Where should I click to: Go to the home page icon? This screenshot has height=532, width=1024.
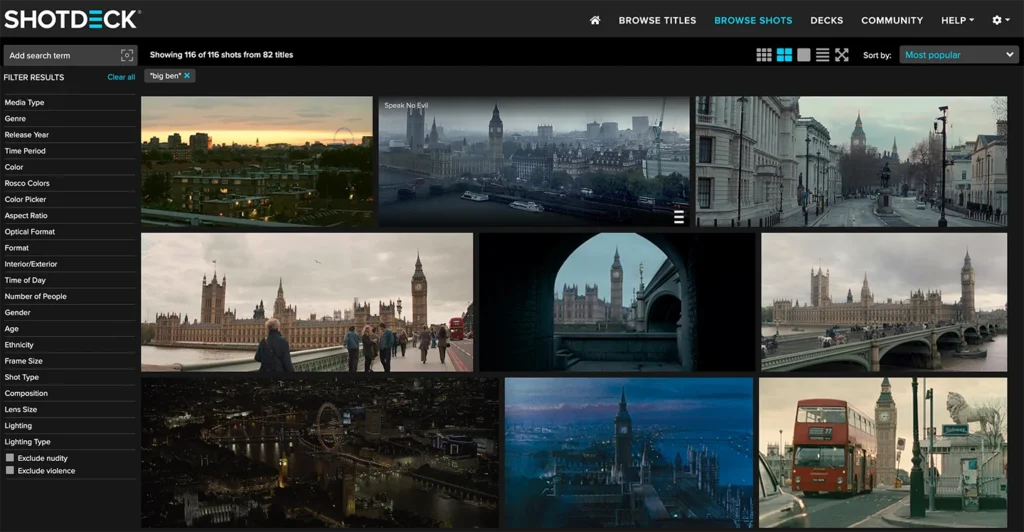[x=595, y=20]
